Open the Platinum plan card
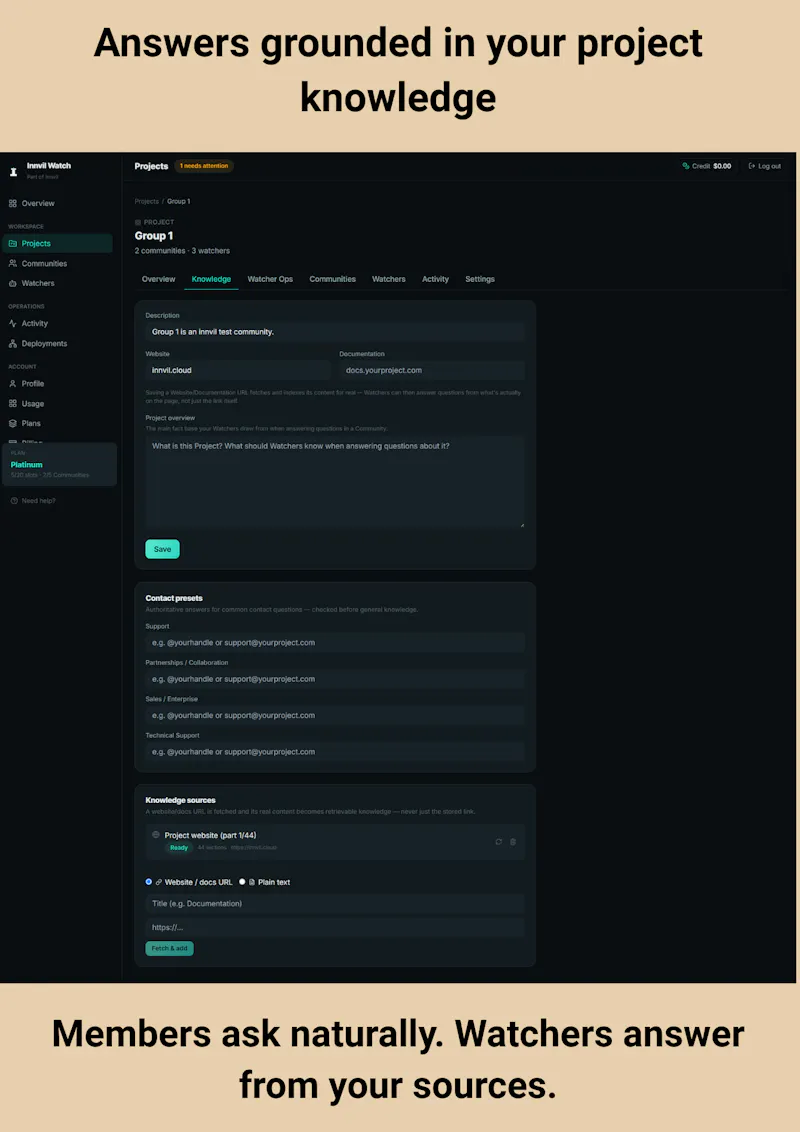The width and height of the screenshot is (800, 1132). 59,464
